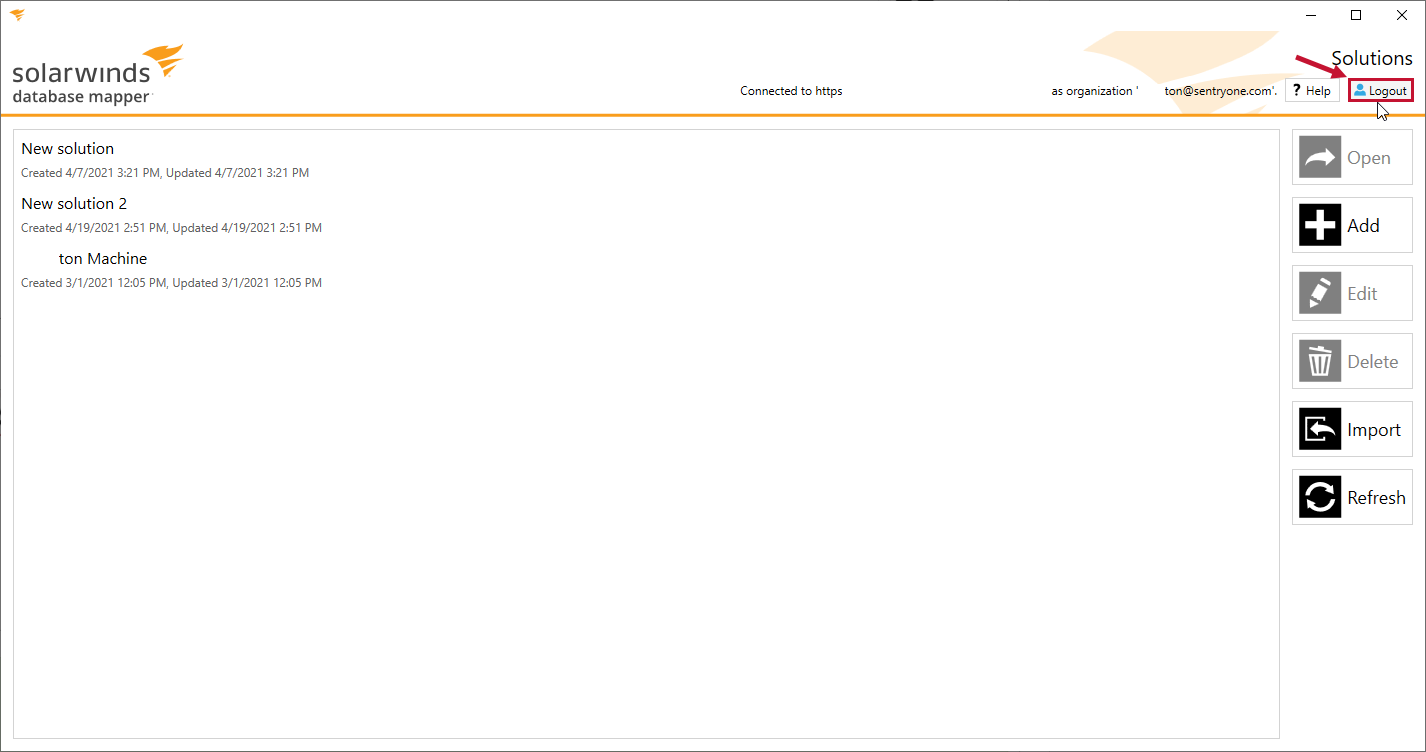Image resolution: width=1426 pixels, height=752 pixels.
Task: Click the Edit pencil icon
Action: (1320, 294)
